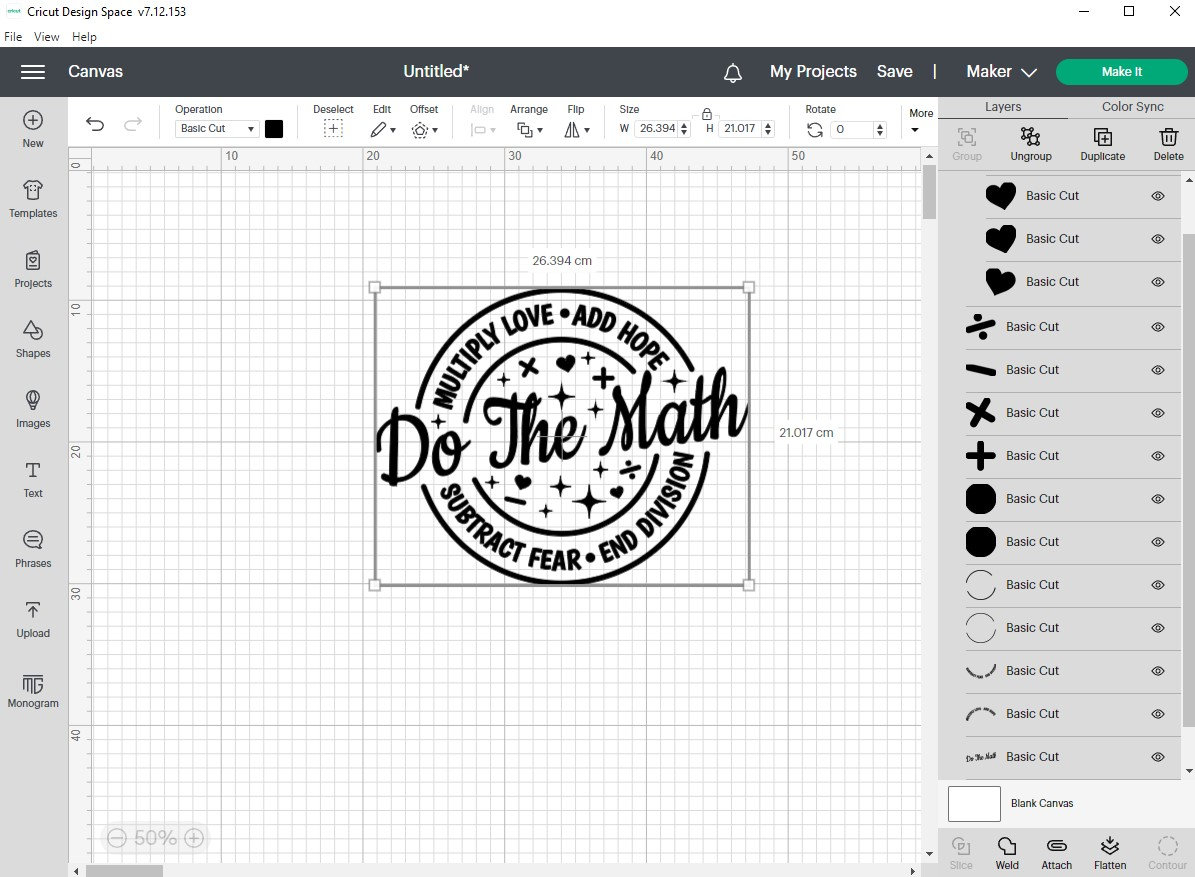The image size is (1195, 877).
Task: Hide the X shape Basic Cut layer
Action: [x=1158, y=413]
